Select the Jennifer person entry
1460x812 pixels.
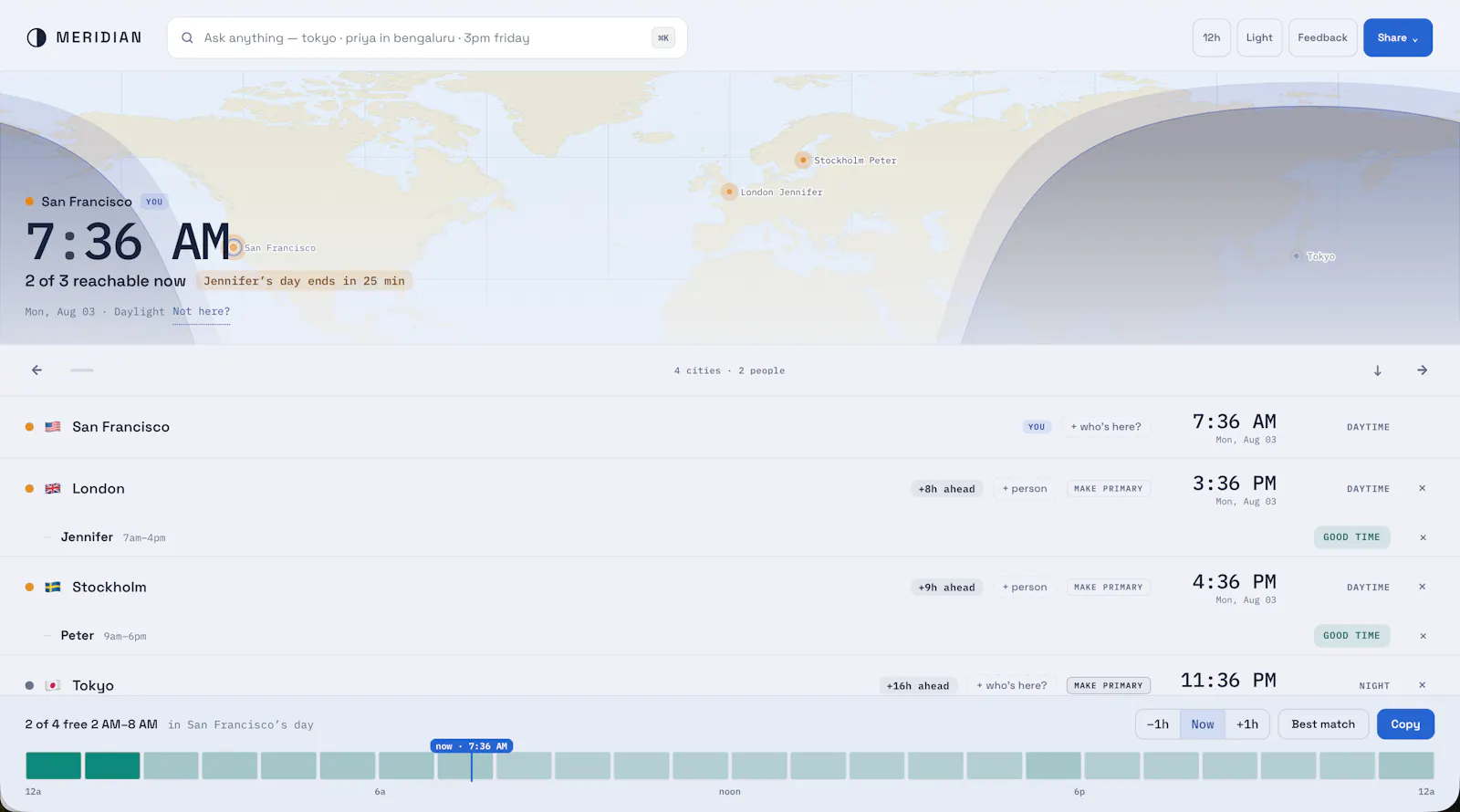click(87, 537)
